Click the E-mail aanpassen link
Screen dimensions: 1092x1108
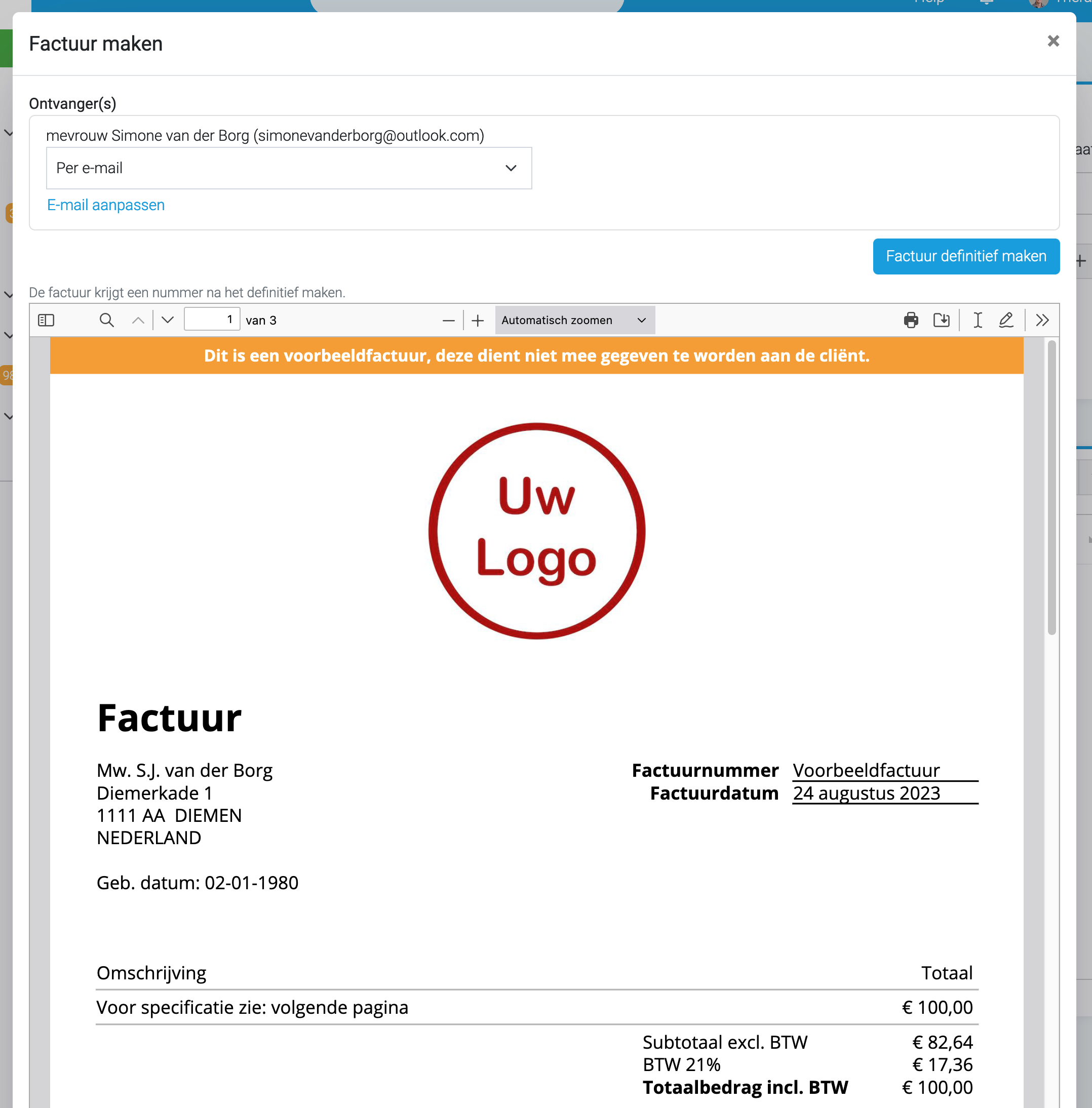(x=105, y=205)
